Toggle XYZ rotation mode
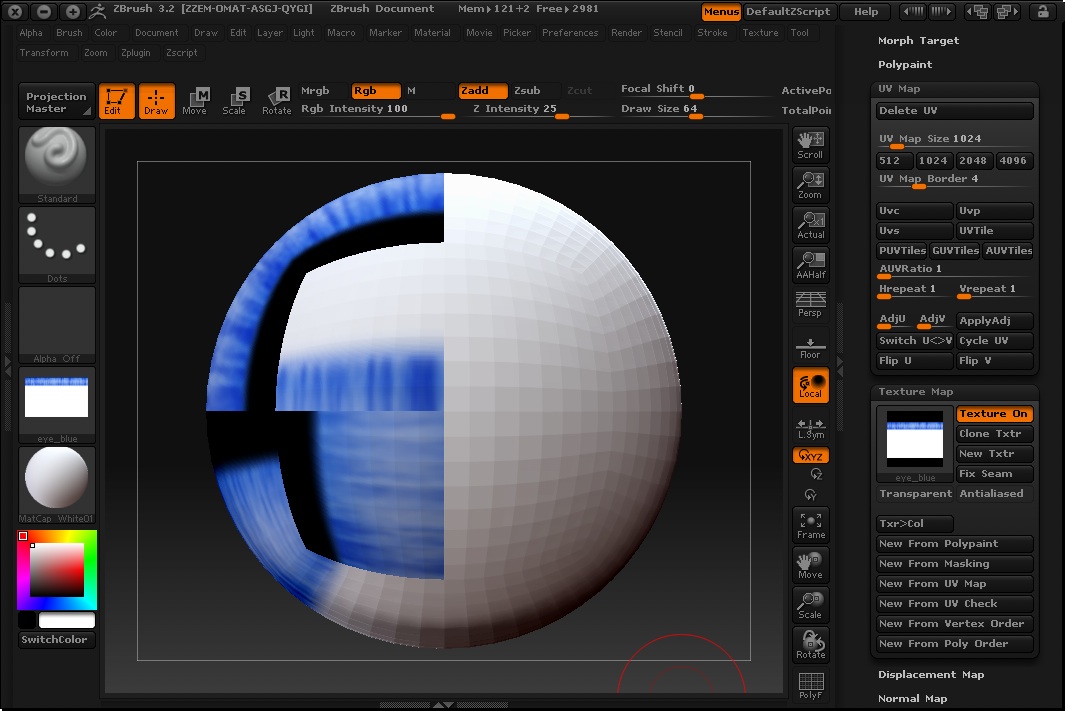The height and width of the screenshot is (711, 1065). pyautogui.click(x=810, y=456)
